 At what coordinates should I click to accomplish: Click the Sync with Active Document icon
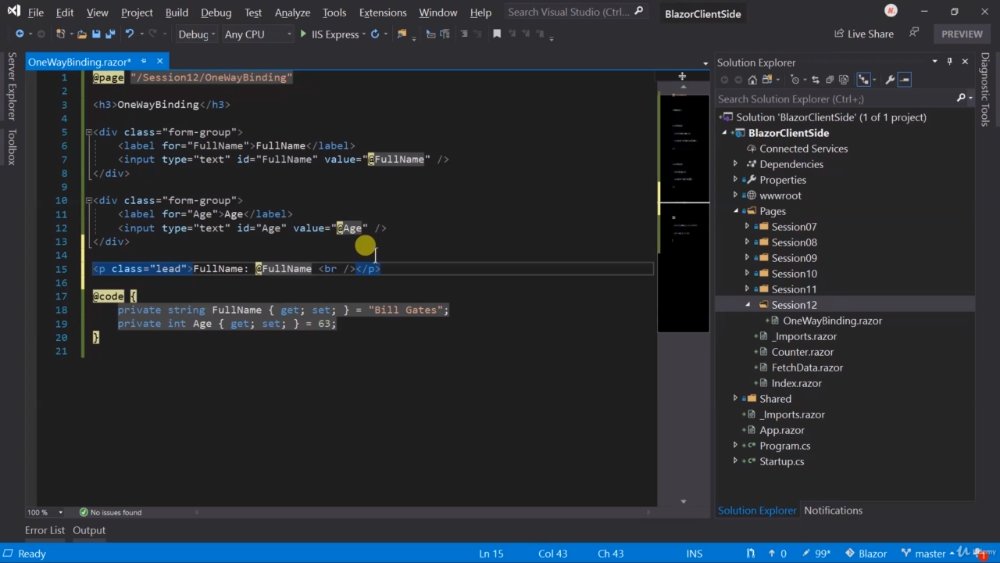click(815, 80)
